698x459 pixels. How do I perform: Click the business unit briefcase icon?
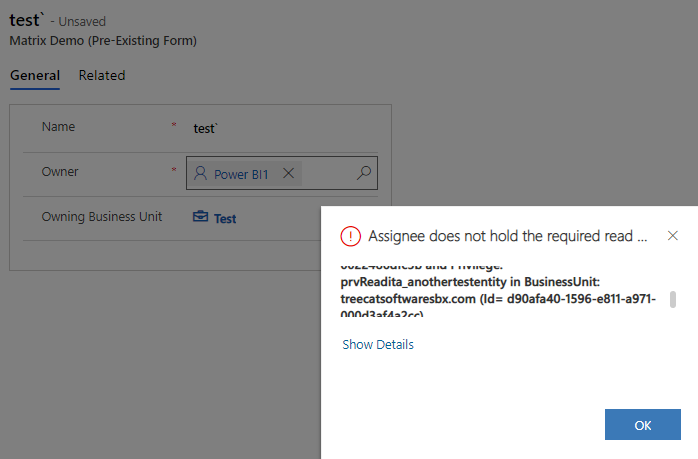pyautogui.click(x=200, y=216)
